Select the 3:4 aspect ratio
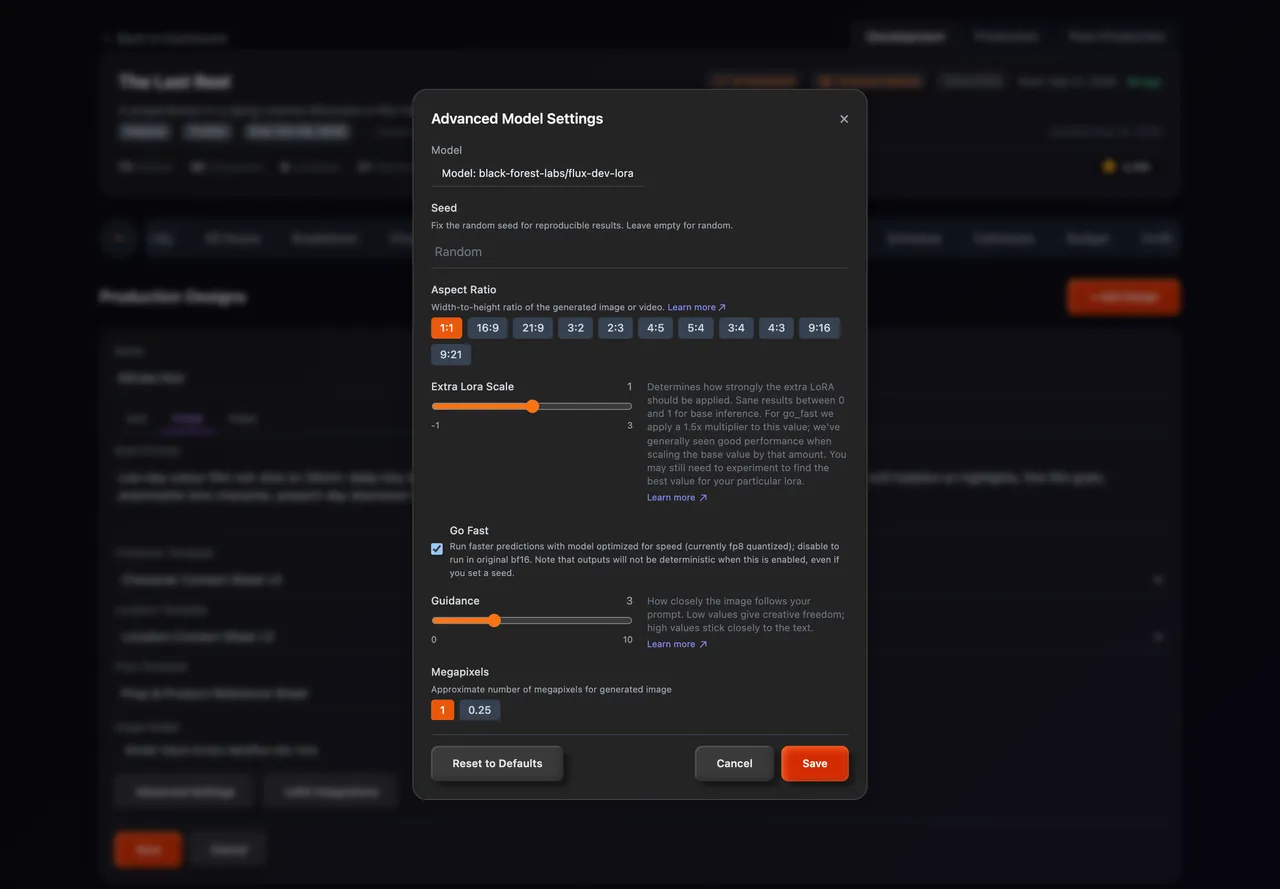The width and height of the screenshot is (1280, 889). point(736,328)
